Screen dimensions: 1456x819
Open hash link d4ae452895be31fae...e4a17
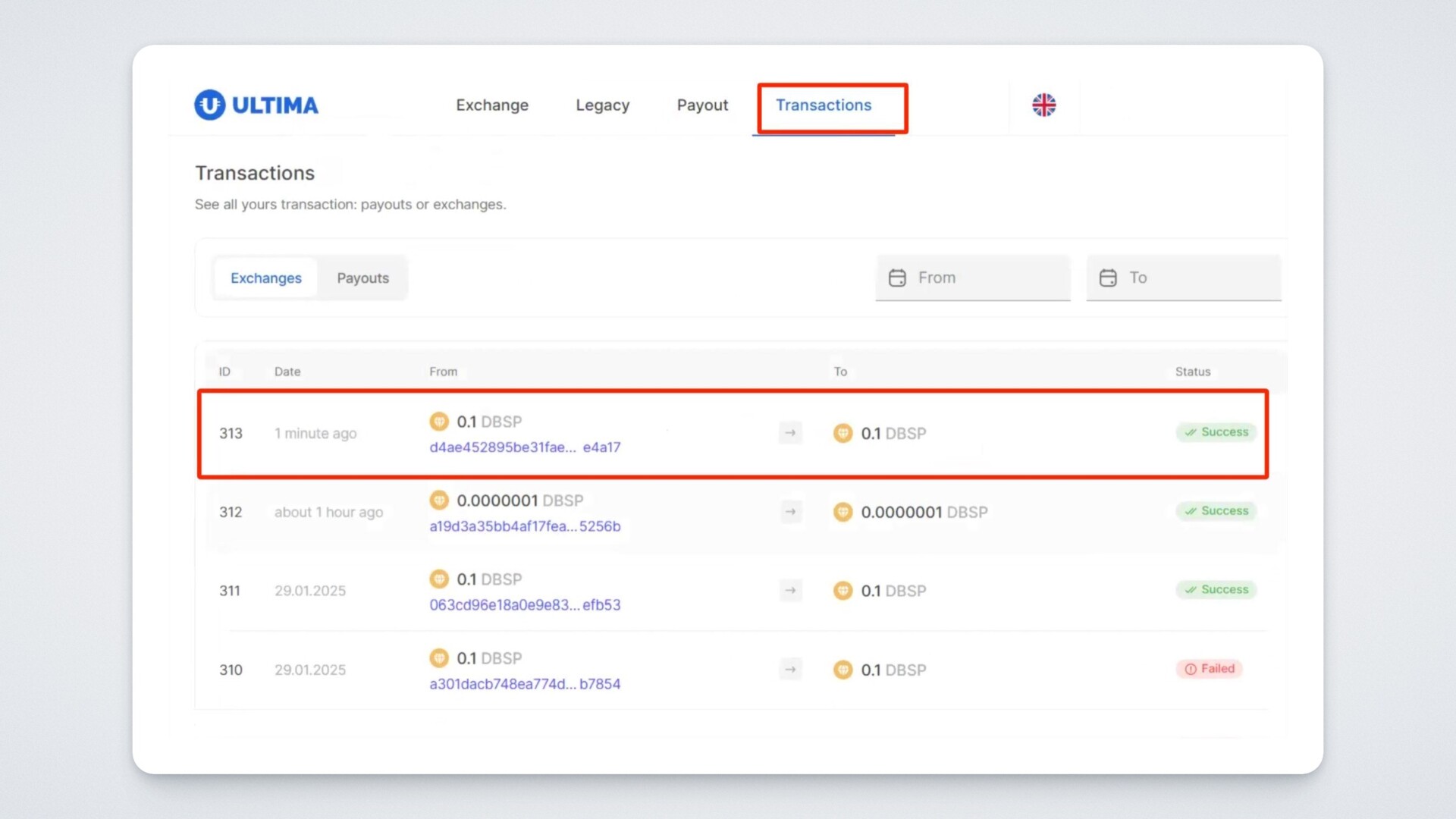[525, 447]
